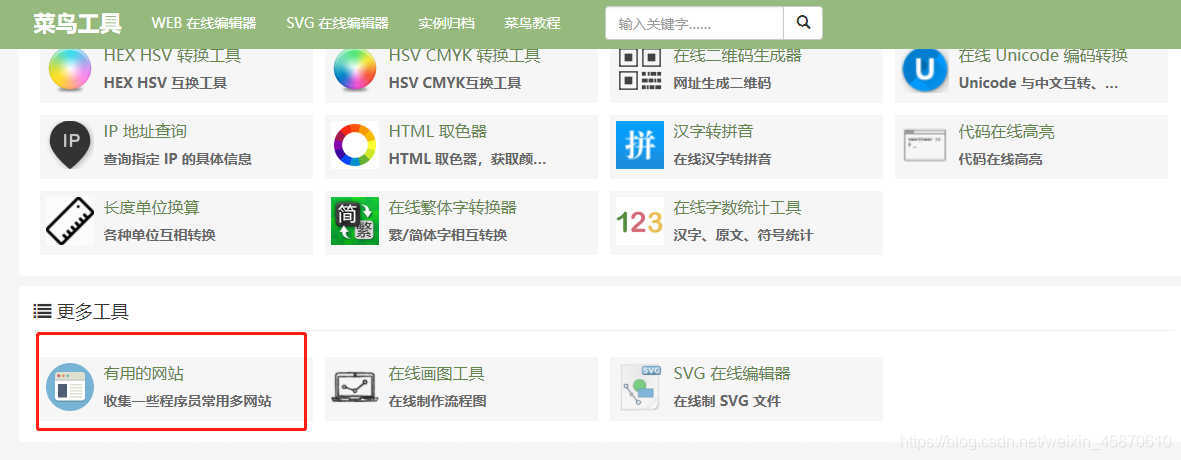Click the blue 拼 pinyin icon

point(640,145)
